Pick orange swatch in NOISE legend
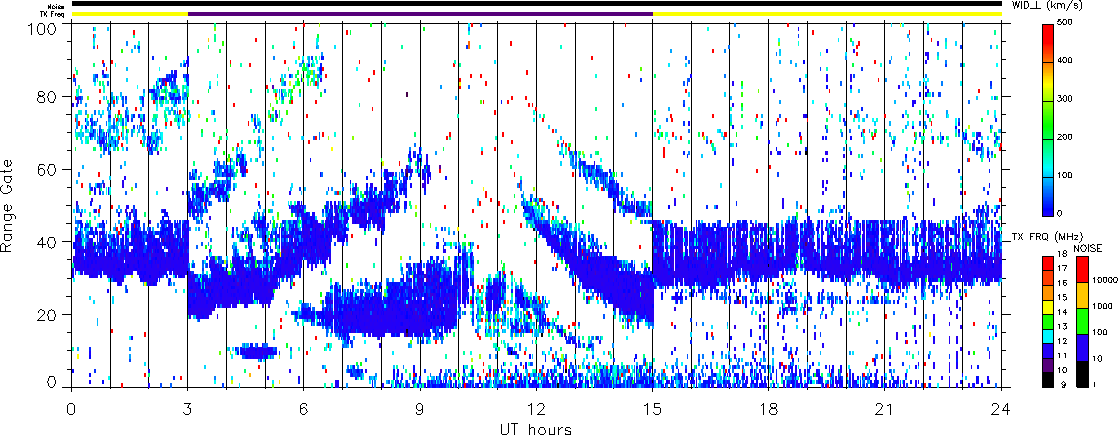Viewport: 1118px width, 435px height. (x=1082, y=295)
